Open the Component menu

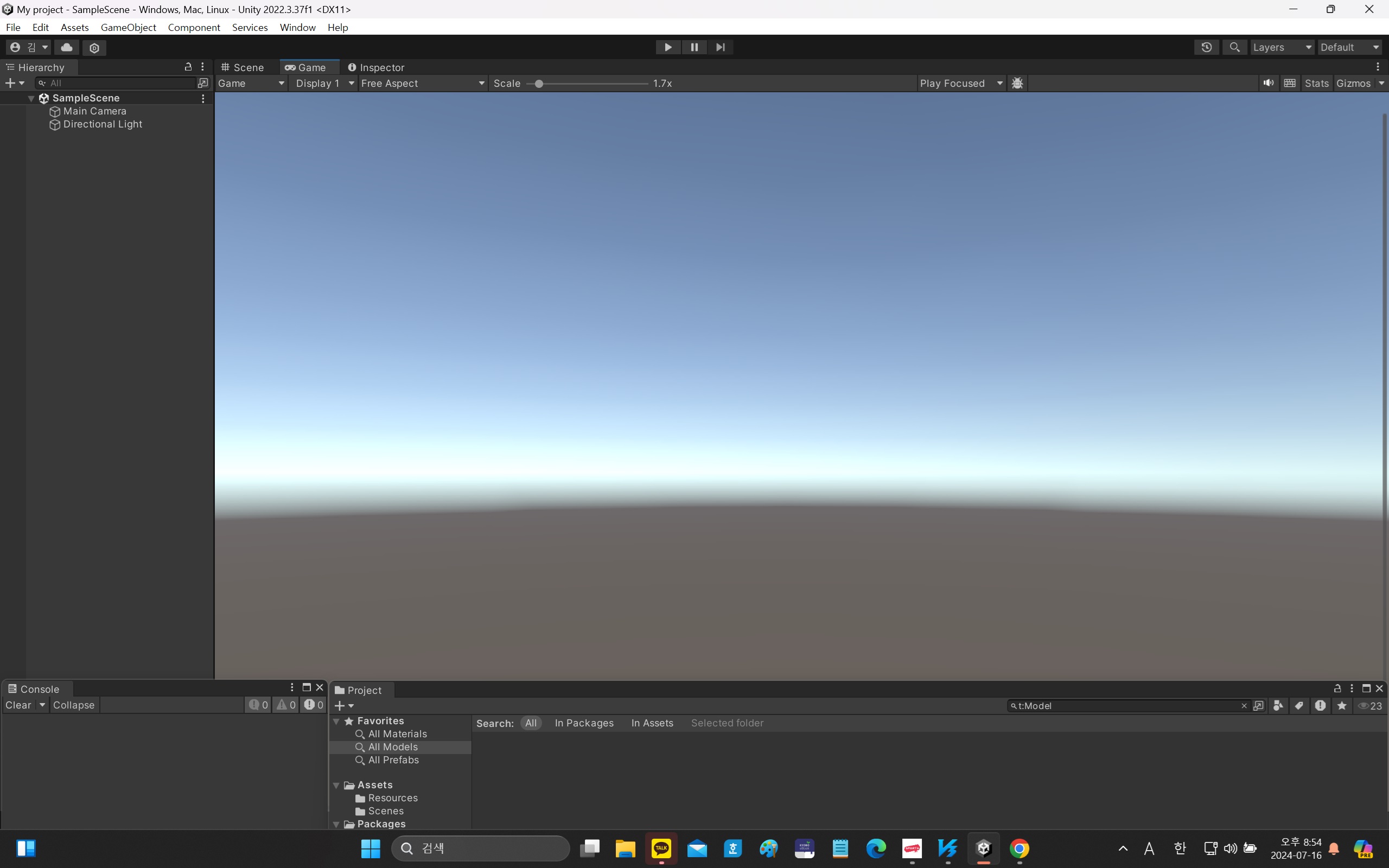click(x=194, y=28)
